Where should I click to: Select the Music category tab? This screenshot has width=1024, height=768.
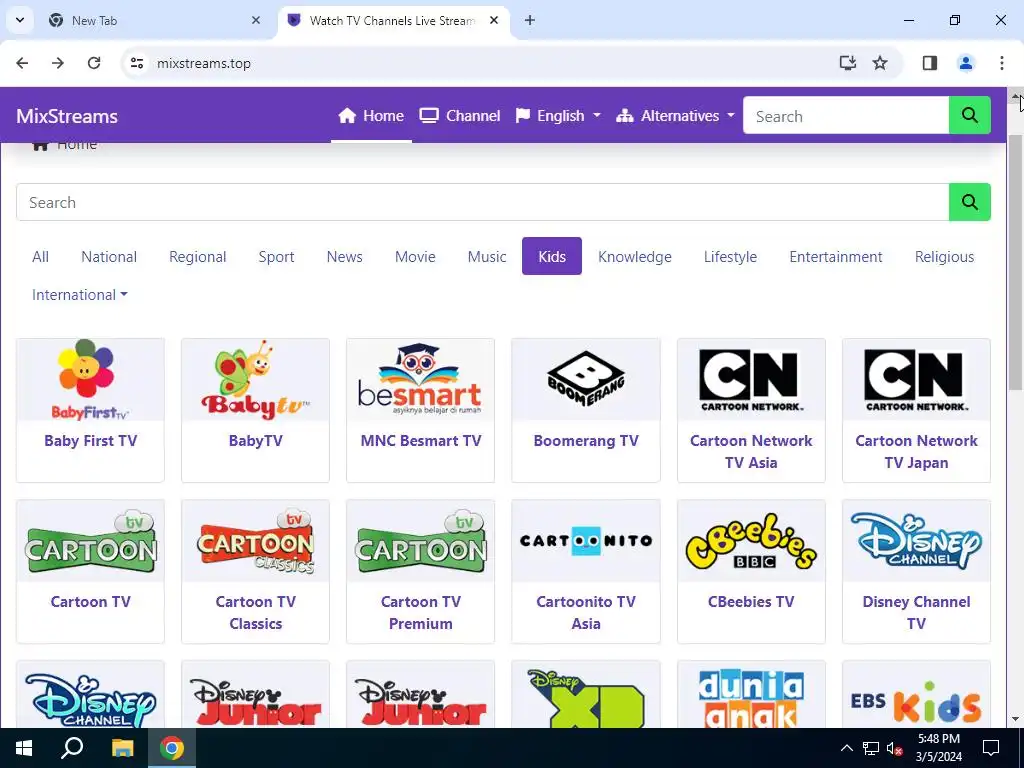[x=487, y=257]
